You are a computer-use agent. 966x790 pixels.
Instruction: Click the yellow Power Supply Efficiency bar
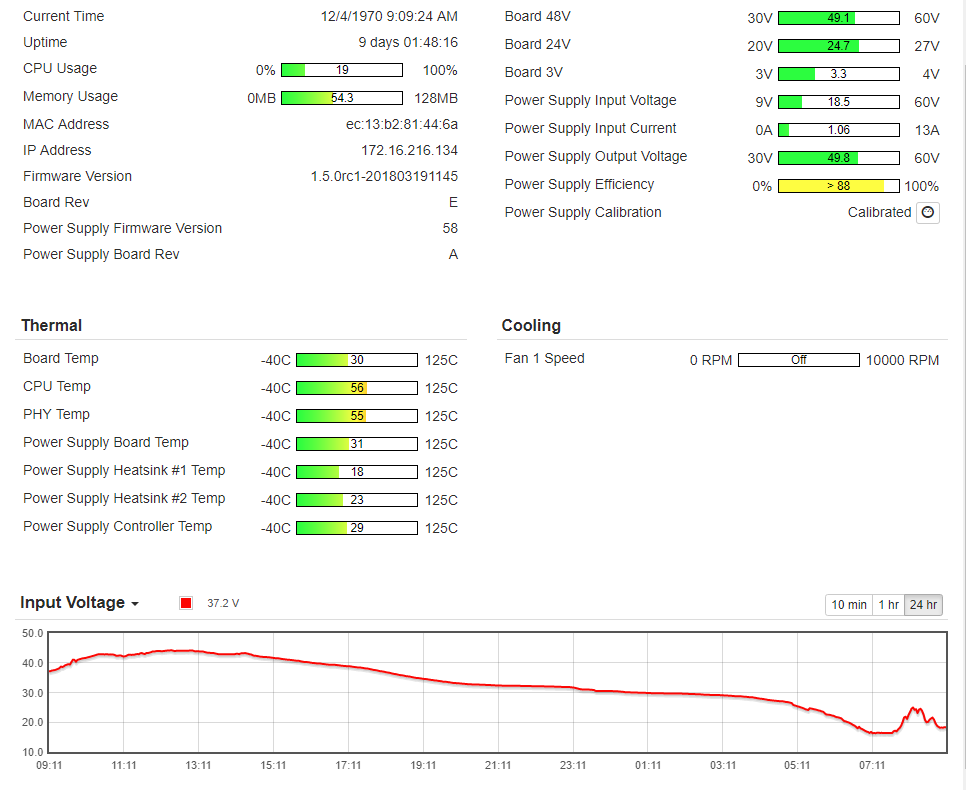(x=838, y=186)
